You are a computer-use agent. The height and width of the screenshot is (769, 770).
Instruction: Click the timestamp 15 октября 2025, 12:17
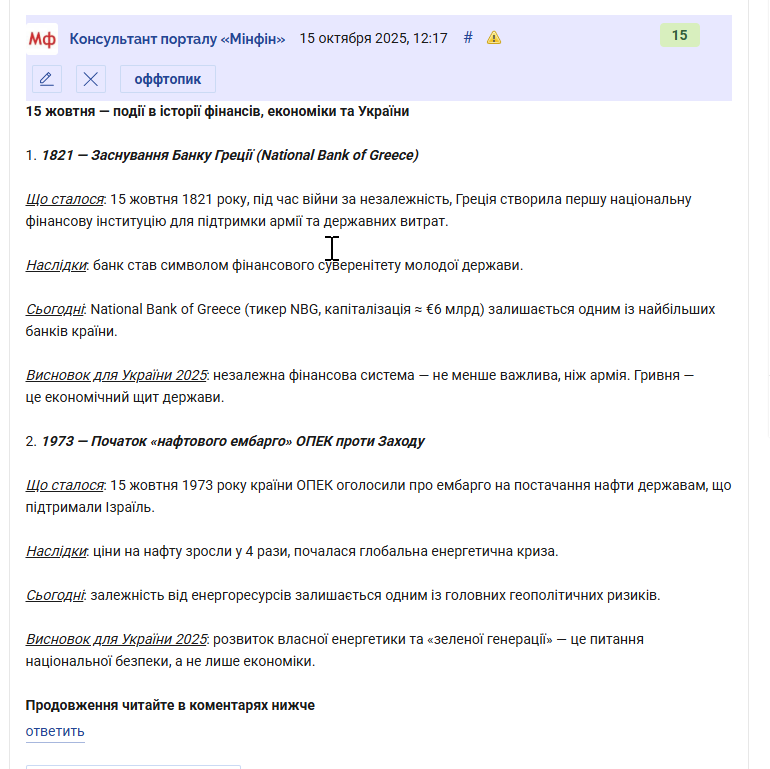pos(374,38)
